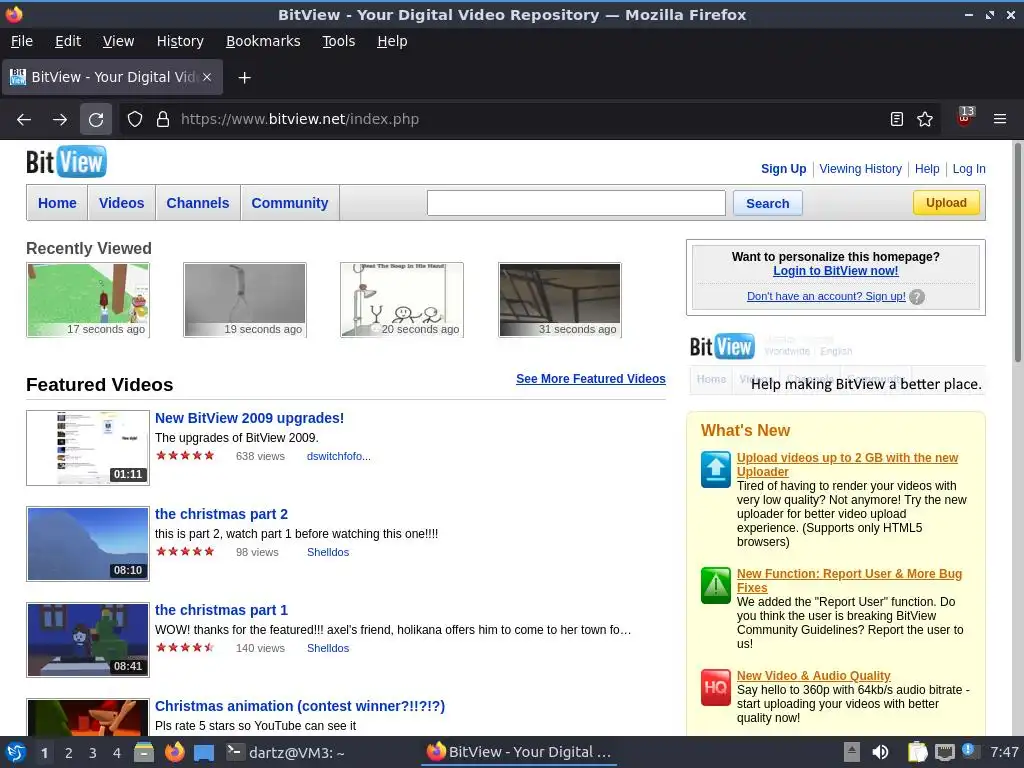This screenshot has width=1024, height=768.
Task: Click the BitView logo at top left
Action: point(66,162)
